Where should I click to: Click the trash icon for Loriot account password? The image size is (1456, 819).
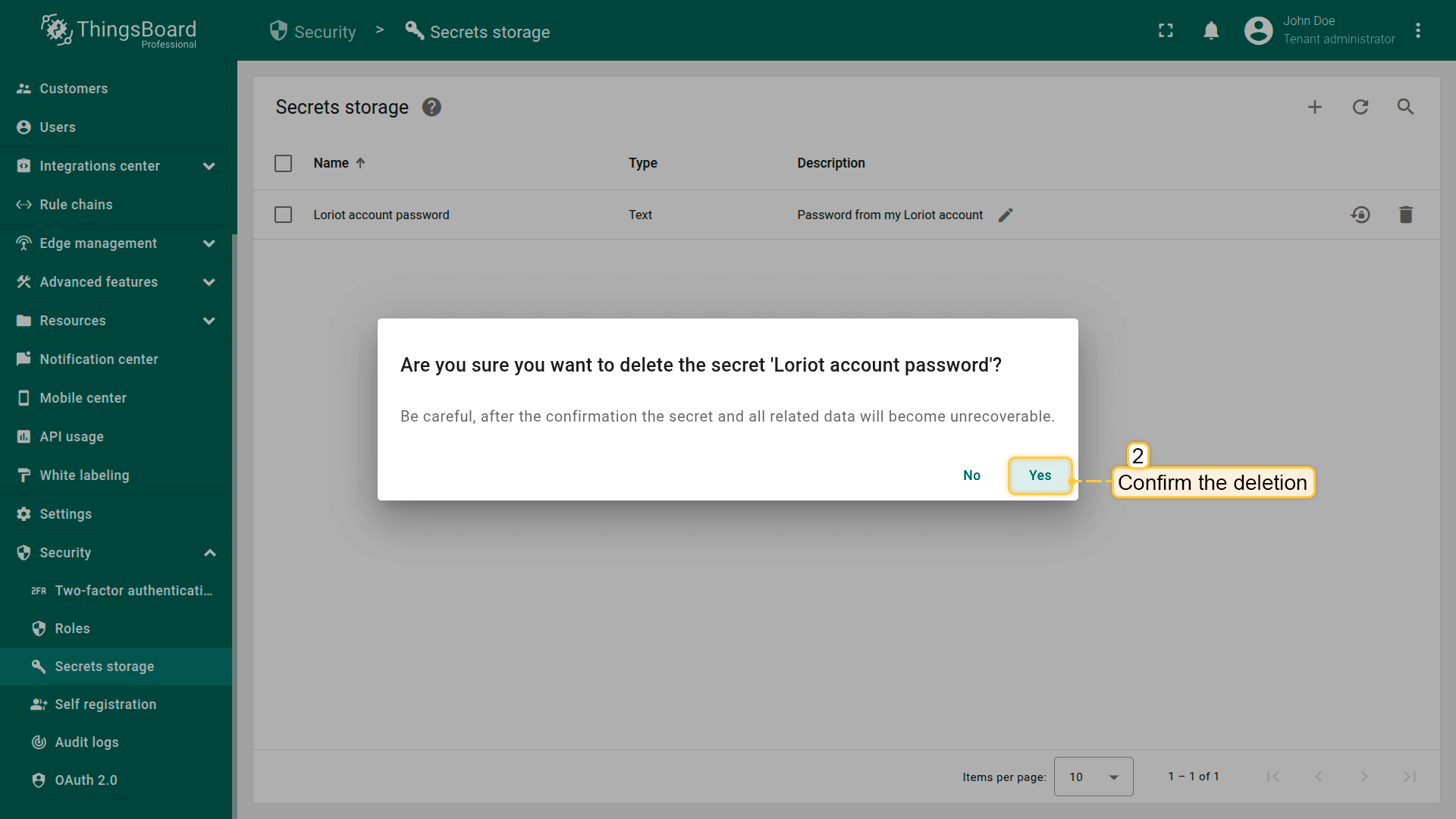[1405, 215]
